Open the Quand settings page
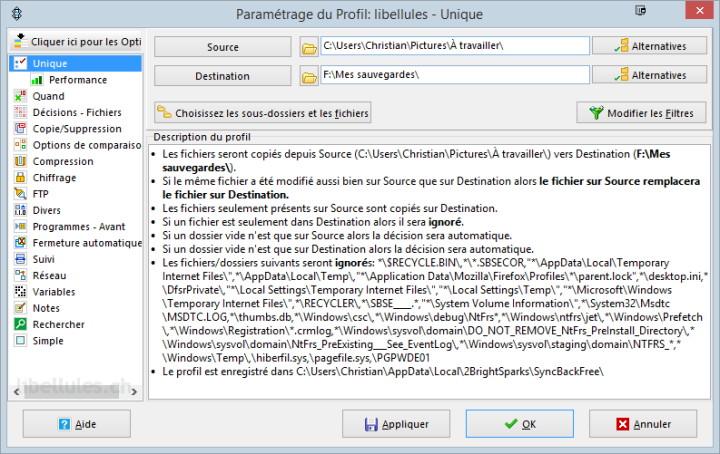720x454 pixels. click(x=48, y=96)
